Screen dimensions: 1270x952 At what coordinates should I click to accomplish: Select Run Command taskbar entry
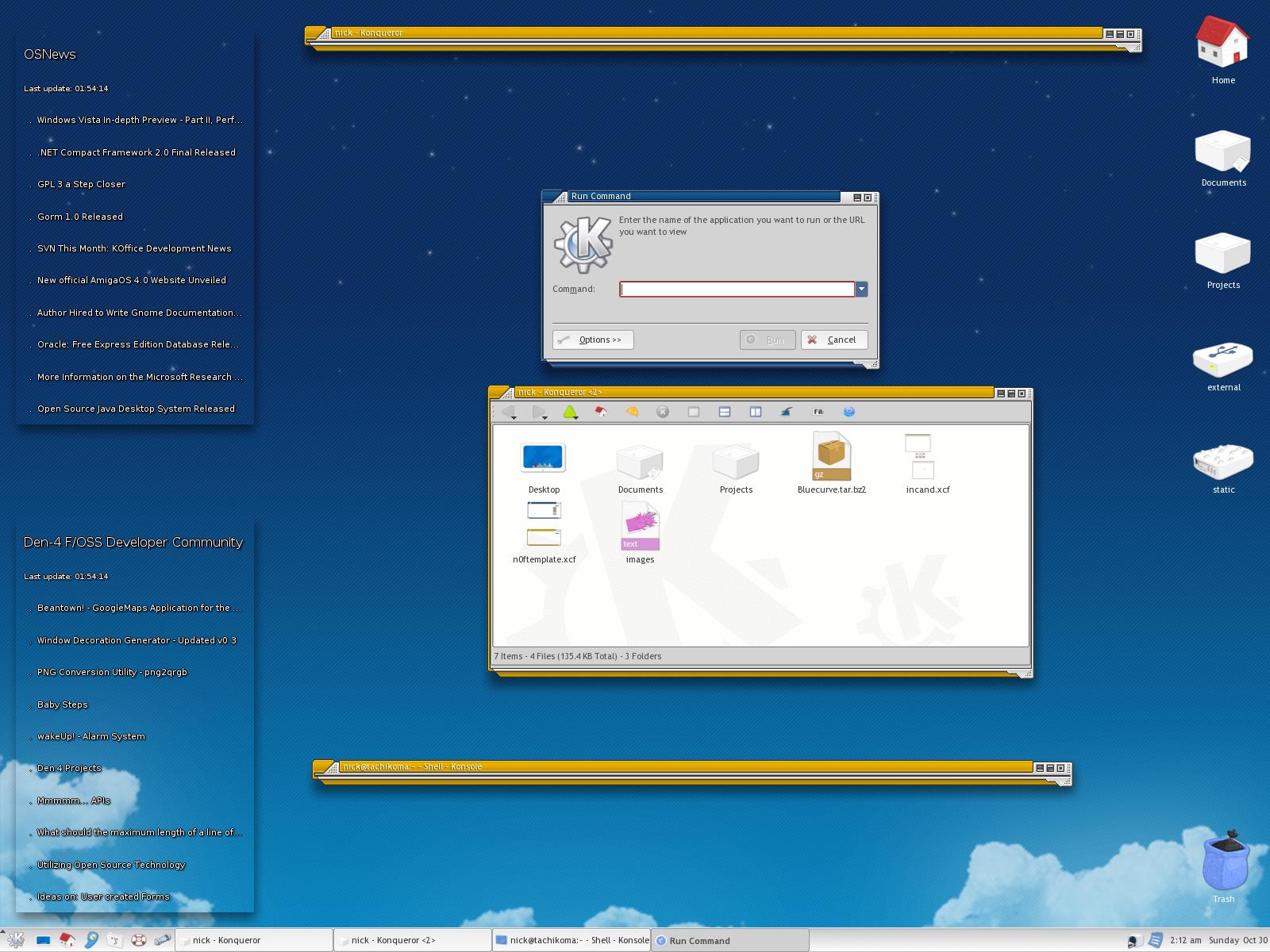pos(730,940)
